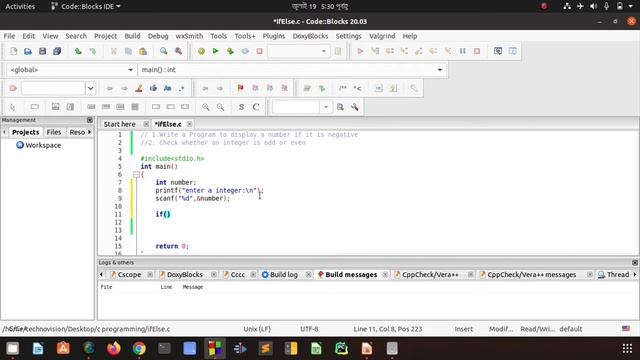The width and height of the screenshot is (640, 360).
Task: Click inside the if() parentheses on line 11
Action: click(x=166, y=214)
